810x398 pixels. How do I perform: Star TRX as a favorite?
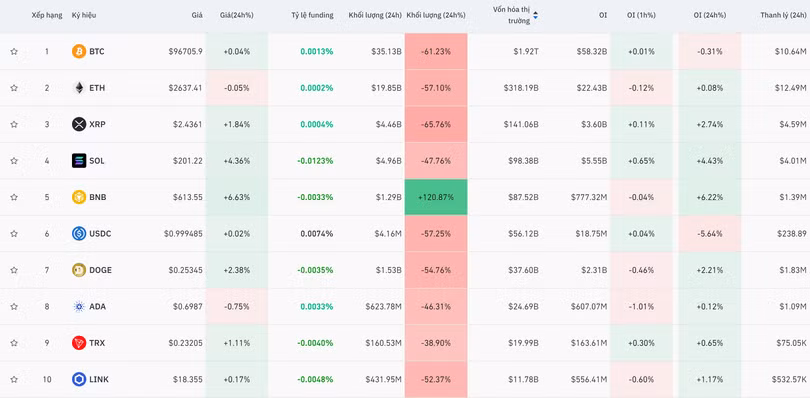[x=14, y=343]
